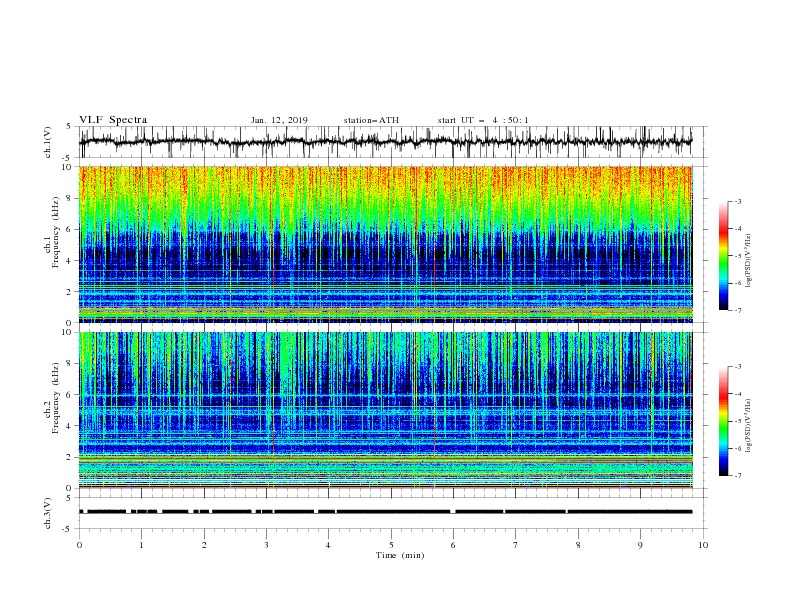Click the ch.1 color bar 'log(PSD)(V²/Hz)' label
The width and height of the screenshot is (792, 612).
(749, 260)
